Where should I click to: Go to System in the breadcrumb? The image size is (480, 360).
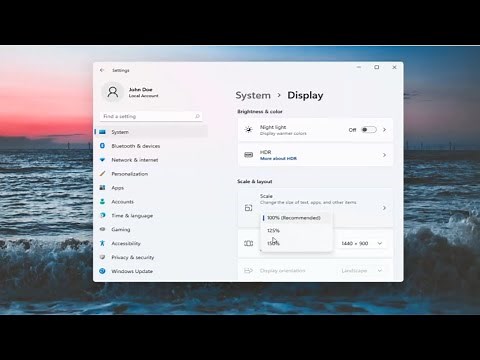[x=253, y=95]
